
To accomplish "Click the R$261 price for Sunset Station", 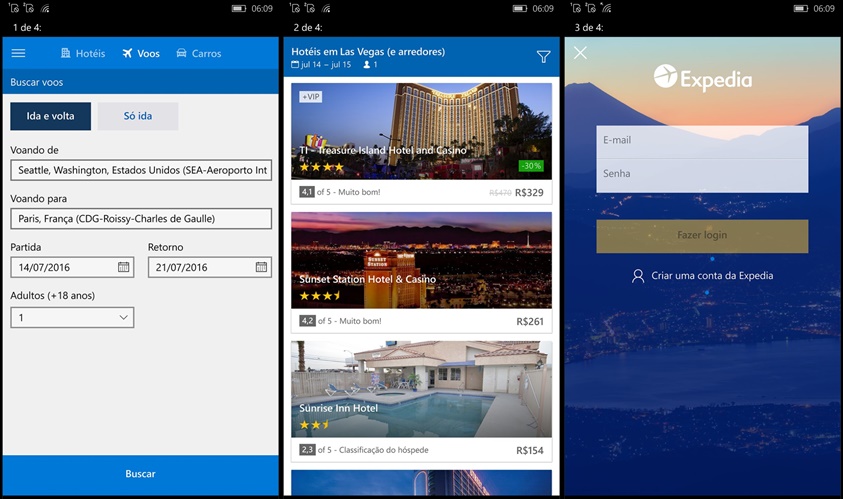I will [530, 322].
